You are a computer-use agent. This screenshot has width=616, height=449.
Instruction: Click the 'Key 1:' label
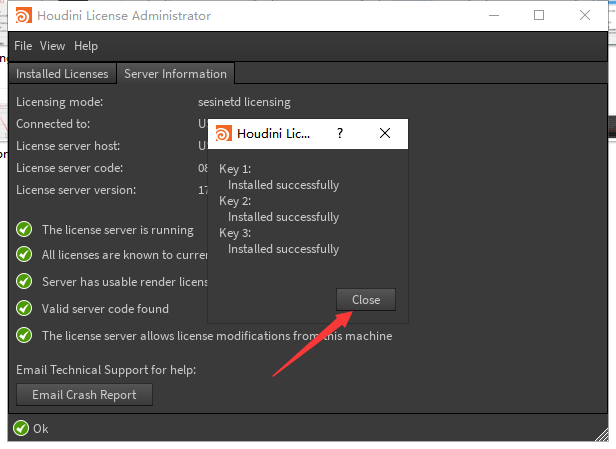click(235, 169)
